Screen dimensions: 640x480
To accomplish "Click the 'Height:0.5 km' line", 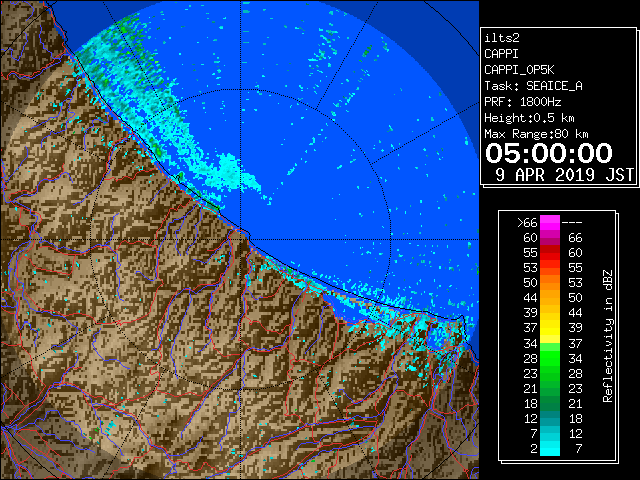I will coord(529,118).
